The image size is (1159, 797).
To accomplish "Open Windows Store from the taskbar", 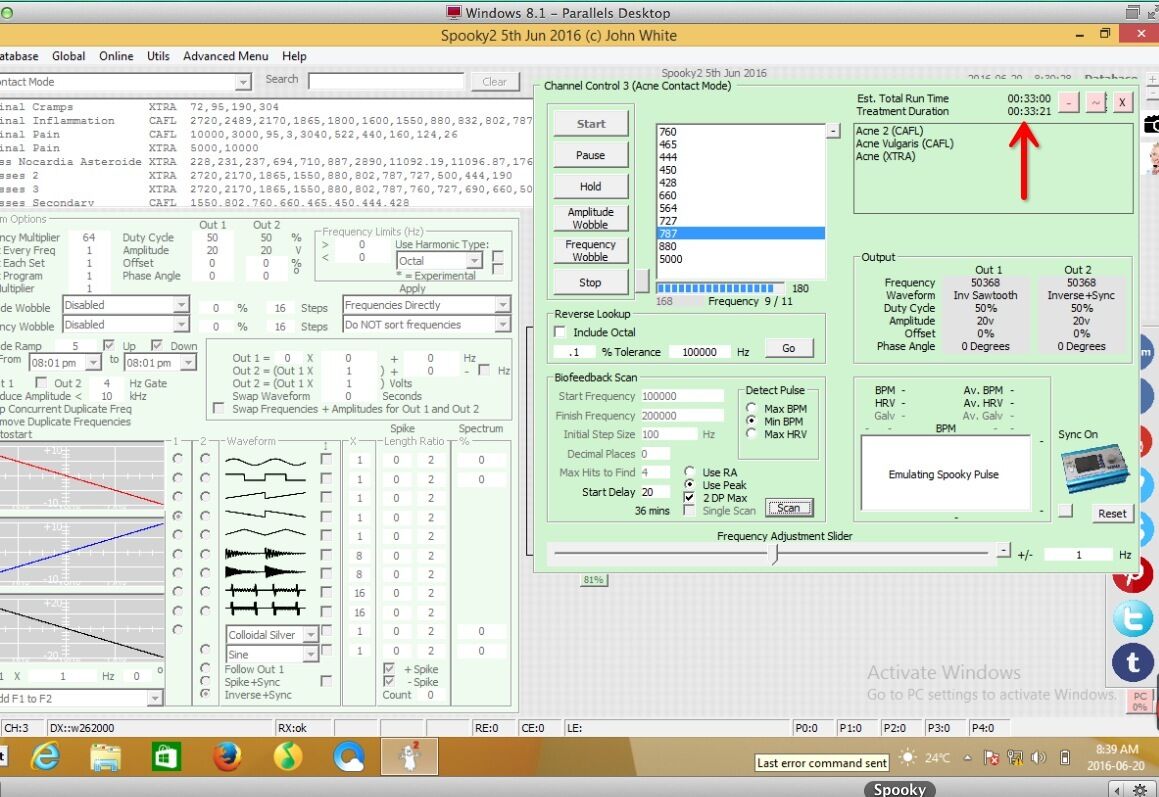I will (x=166, y=757).
